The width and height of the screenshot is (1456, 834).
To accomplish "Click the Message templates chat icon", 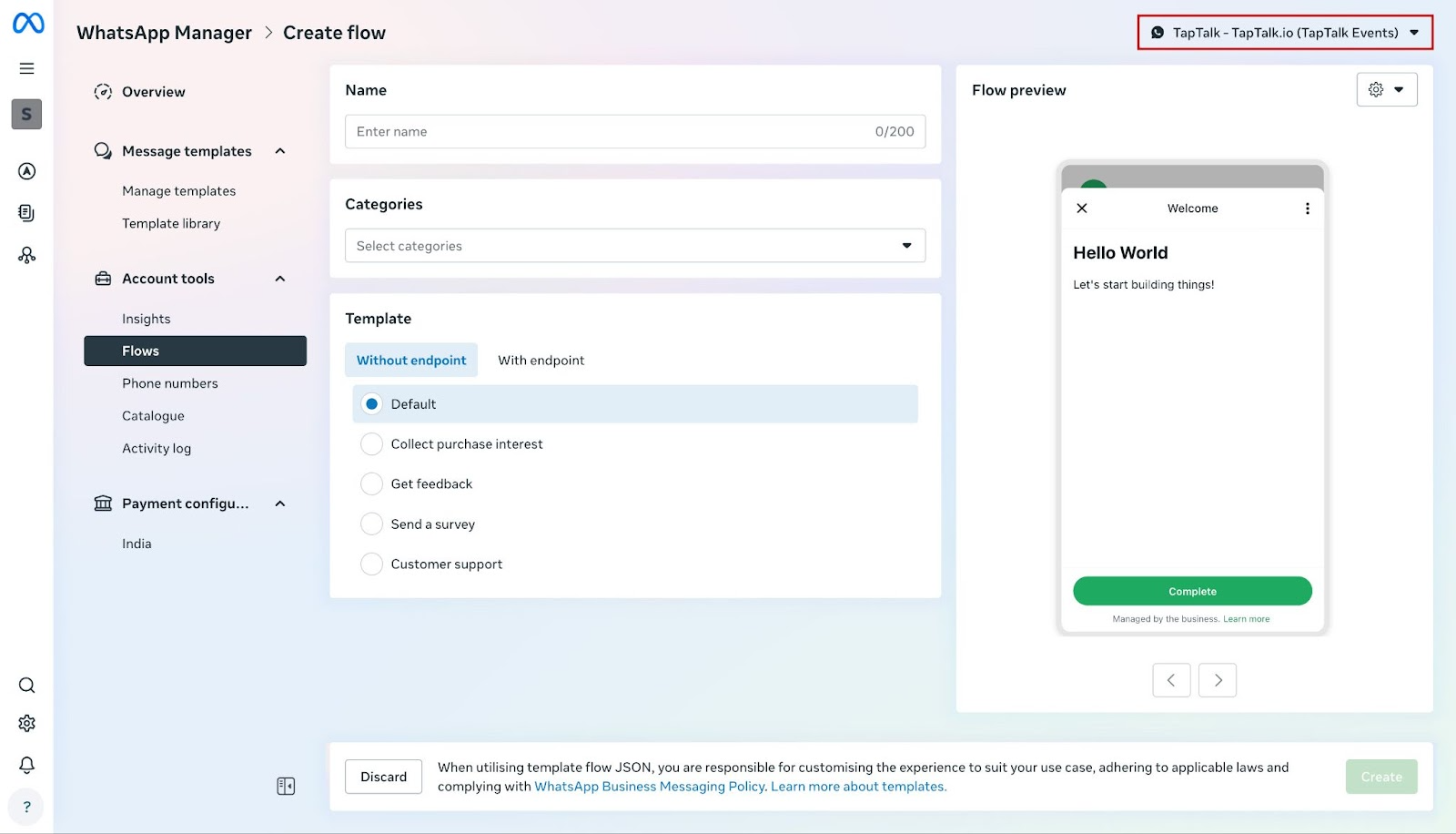I will click(x=103, y=151).
